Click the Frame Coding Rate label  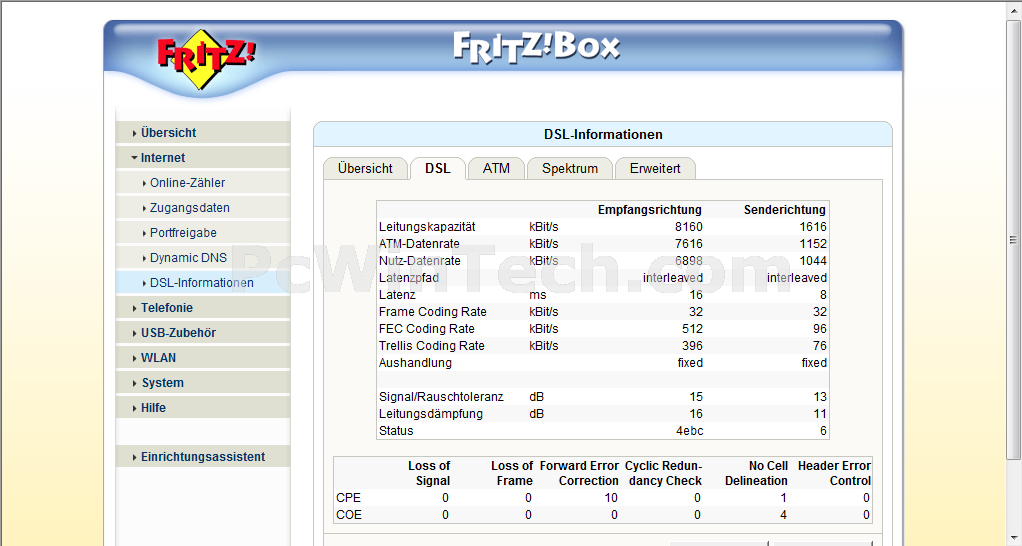(433, 311)
